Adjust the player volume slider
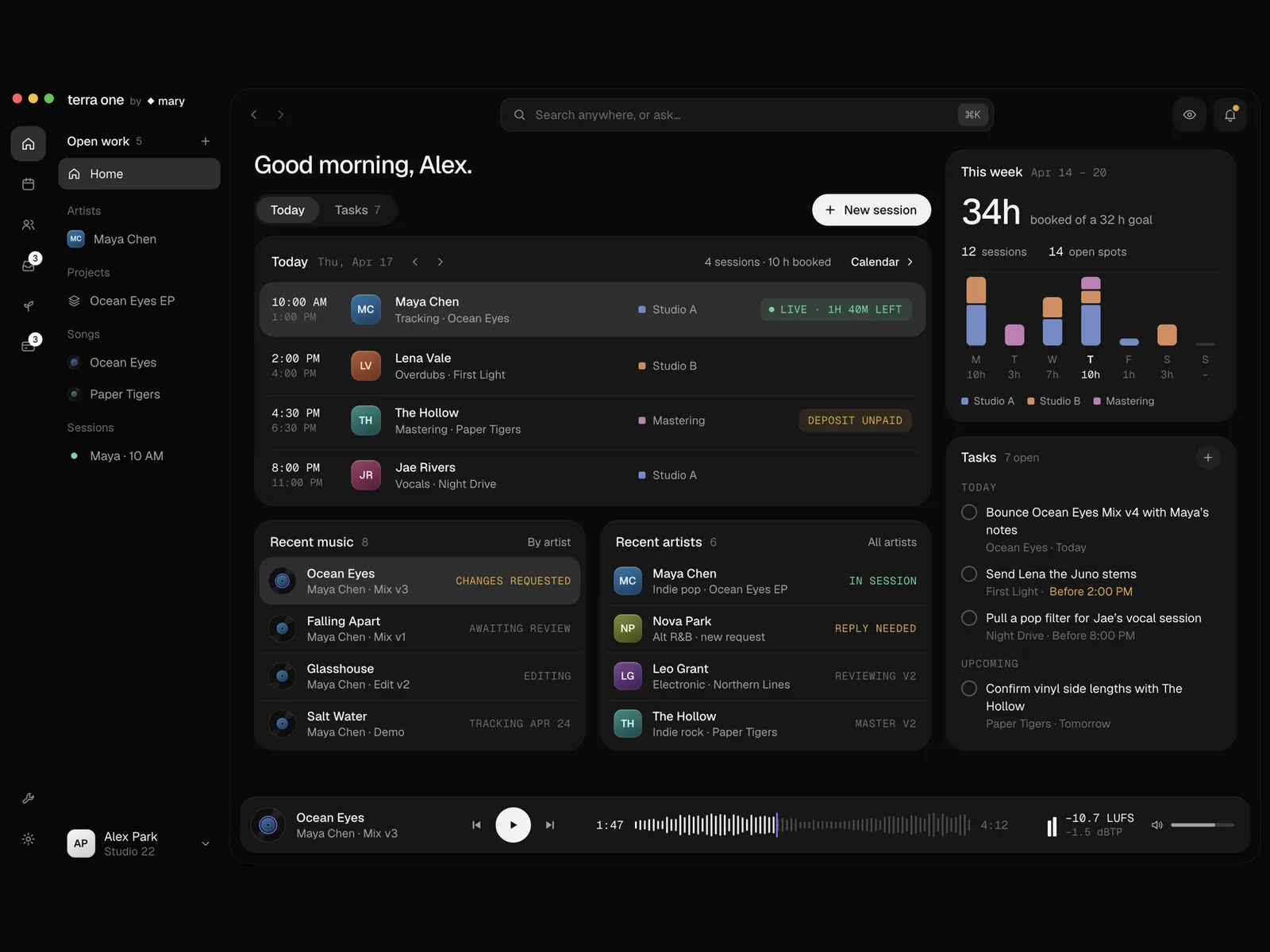This screenshot has width=1270, height=952. 1203,825
